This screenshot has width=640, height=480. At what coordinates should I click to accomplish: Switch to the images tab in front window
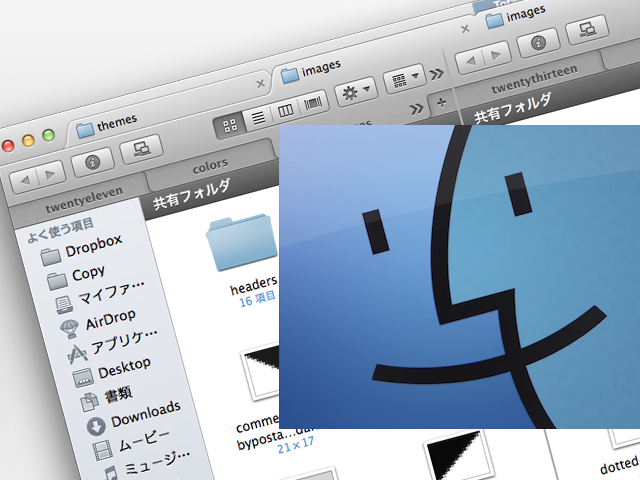(311, 70)
